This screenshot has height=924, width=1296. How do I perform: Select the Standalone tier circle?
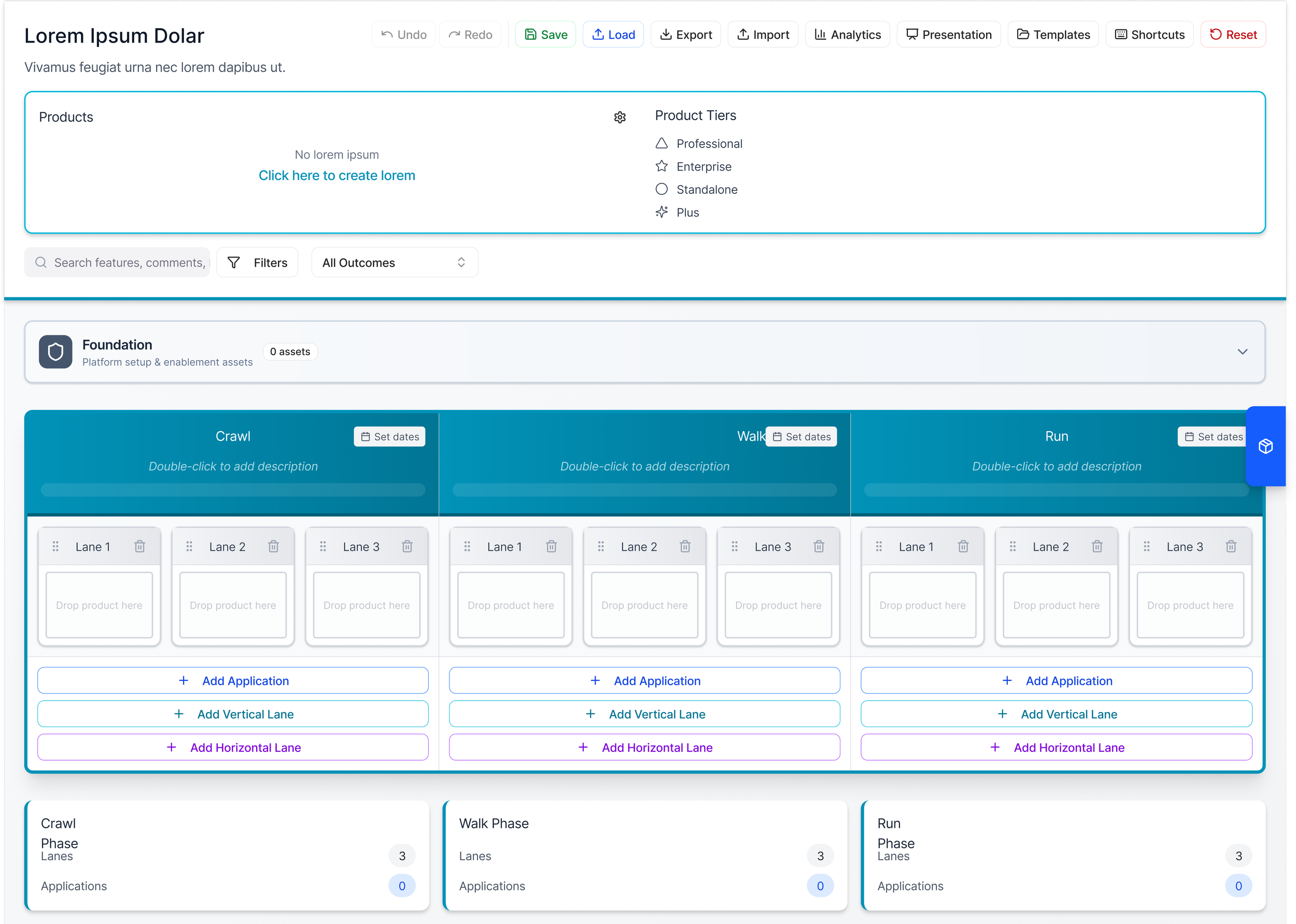pos(661,190)
